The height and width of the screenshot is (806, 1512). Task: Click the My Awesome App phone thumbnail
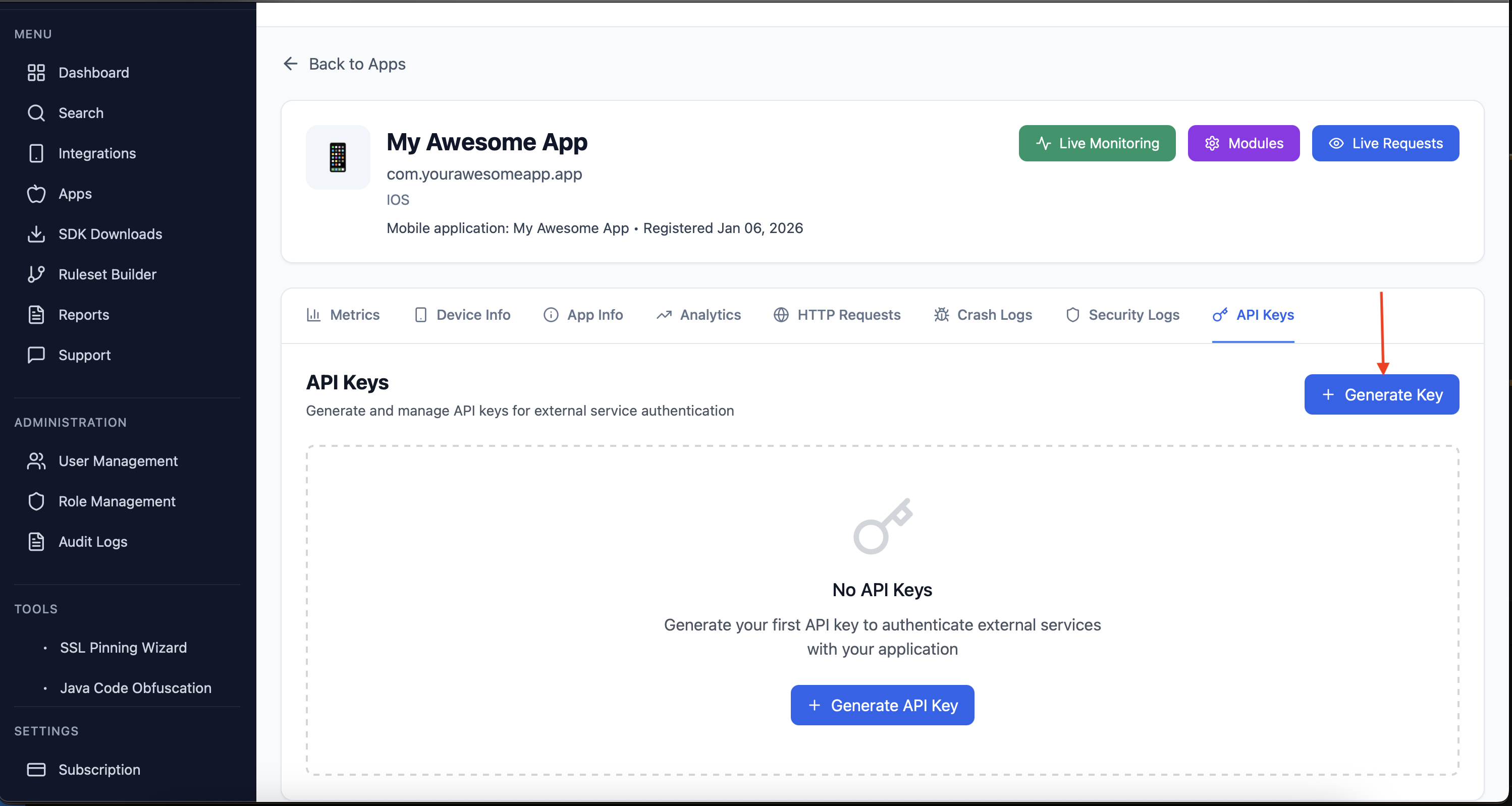point(338,157)
